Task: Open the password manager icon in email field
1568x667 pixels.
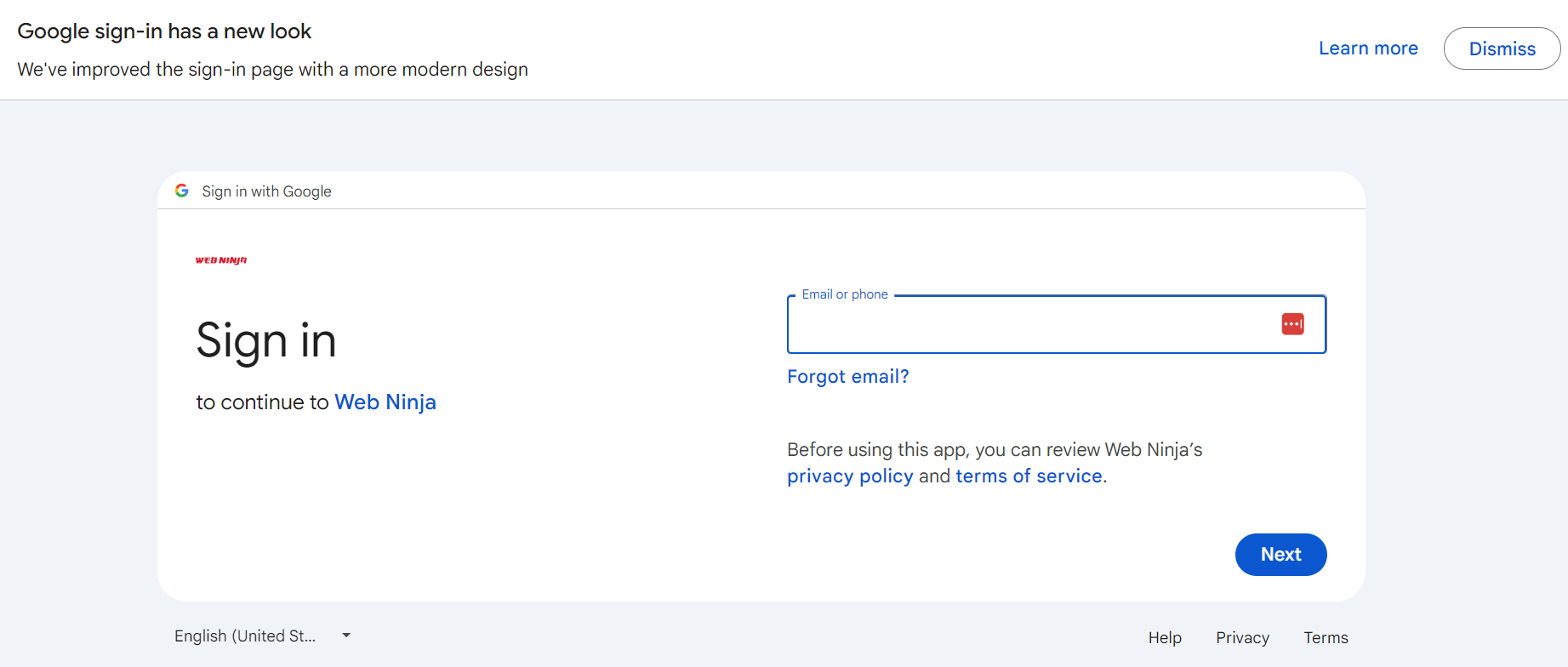Action: [1292, 324]
